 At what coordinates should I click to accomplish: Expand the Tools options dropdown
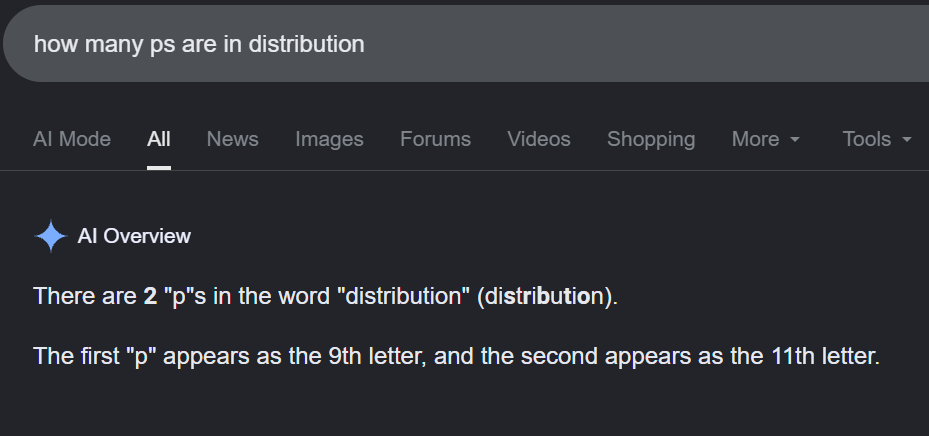[877, 139]
